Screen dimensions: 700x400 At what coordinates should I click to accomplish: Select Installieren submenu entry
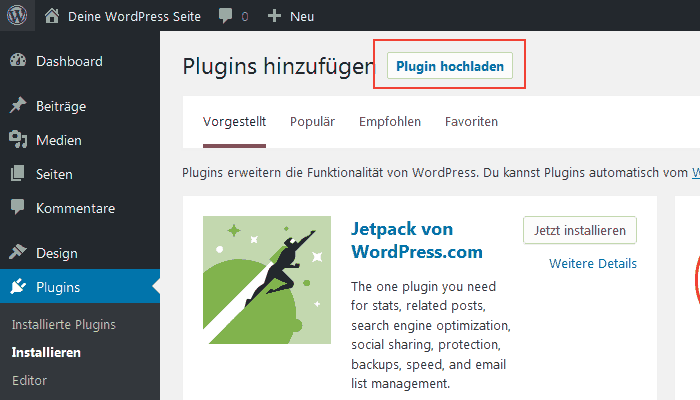(46, 352)
